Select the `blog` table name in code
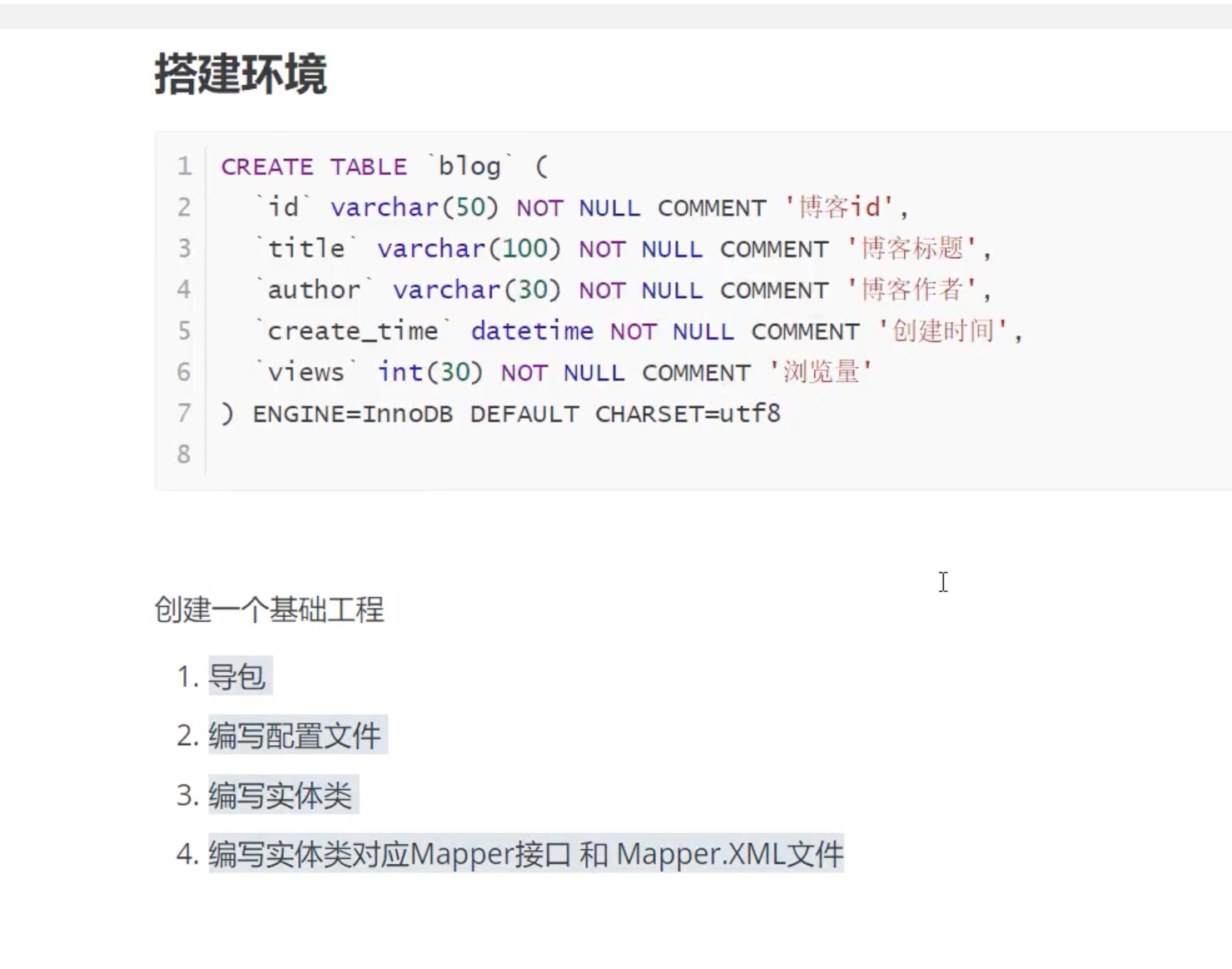The image size is (1232, 969). [x=468, y=166]
